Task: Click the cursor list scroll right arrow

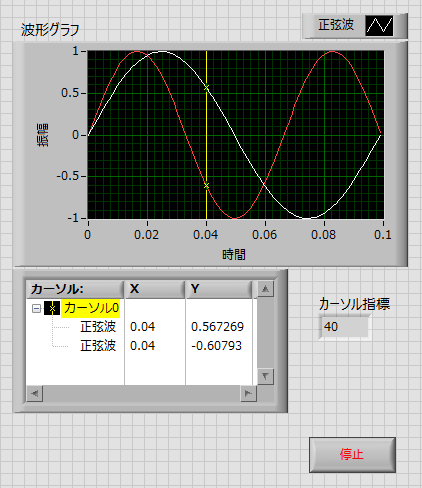Action: pos(248,393)
